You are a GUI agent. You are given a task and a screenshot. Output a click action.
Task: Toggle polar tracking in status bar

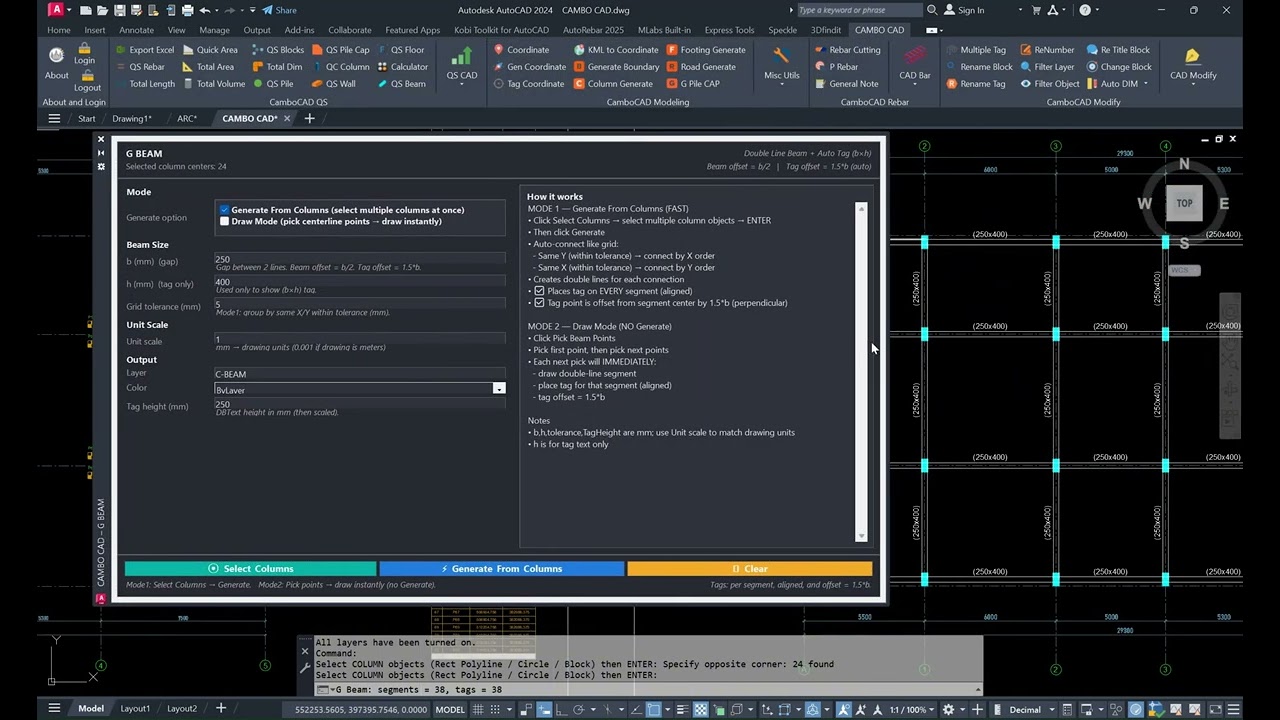(578, 710)
